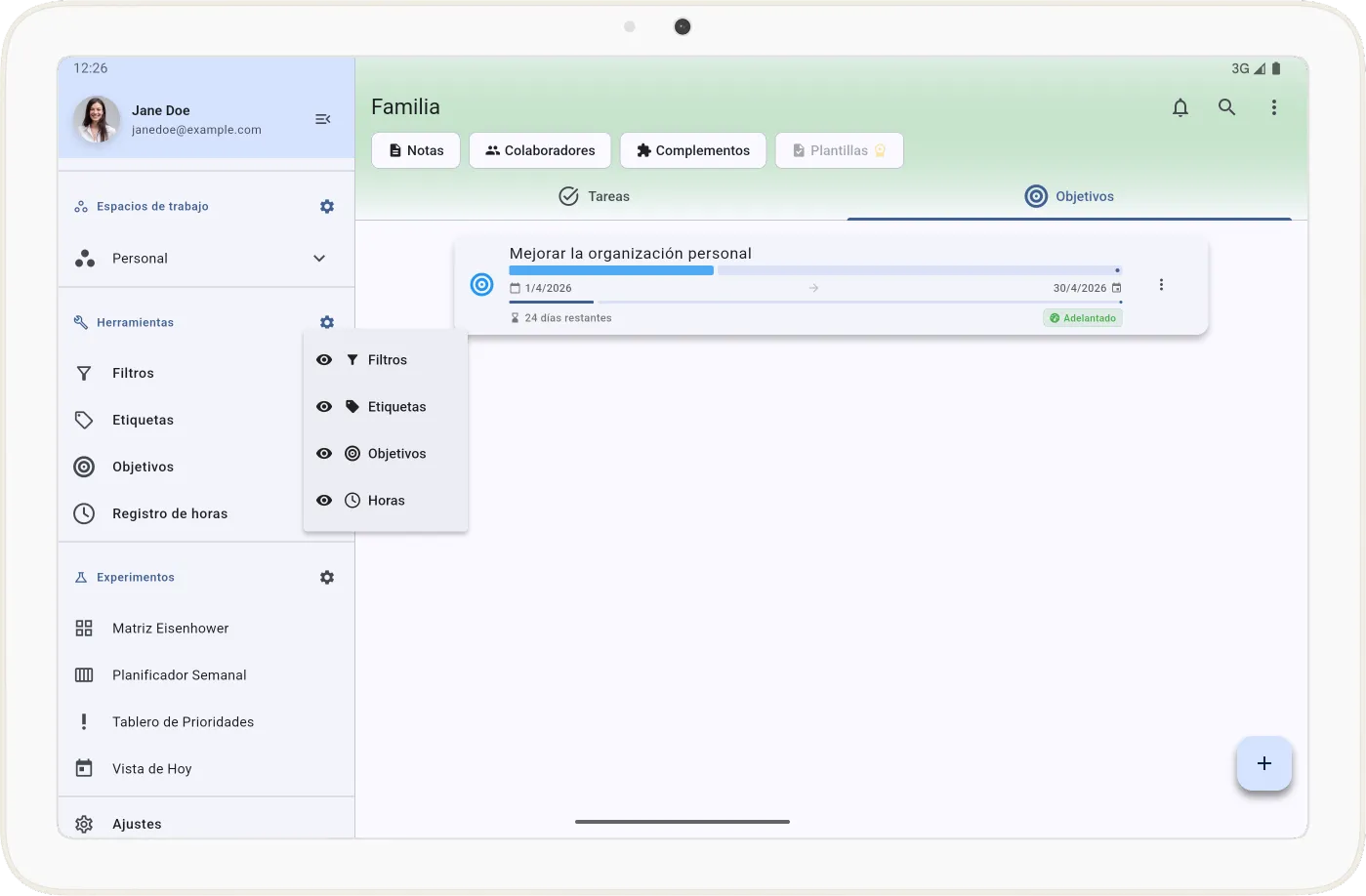
Task: Click the floating add plus button
Action: (x=1264, y=763)
